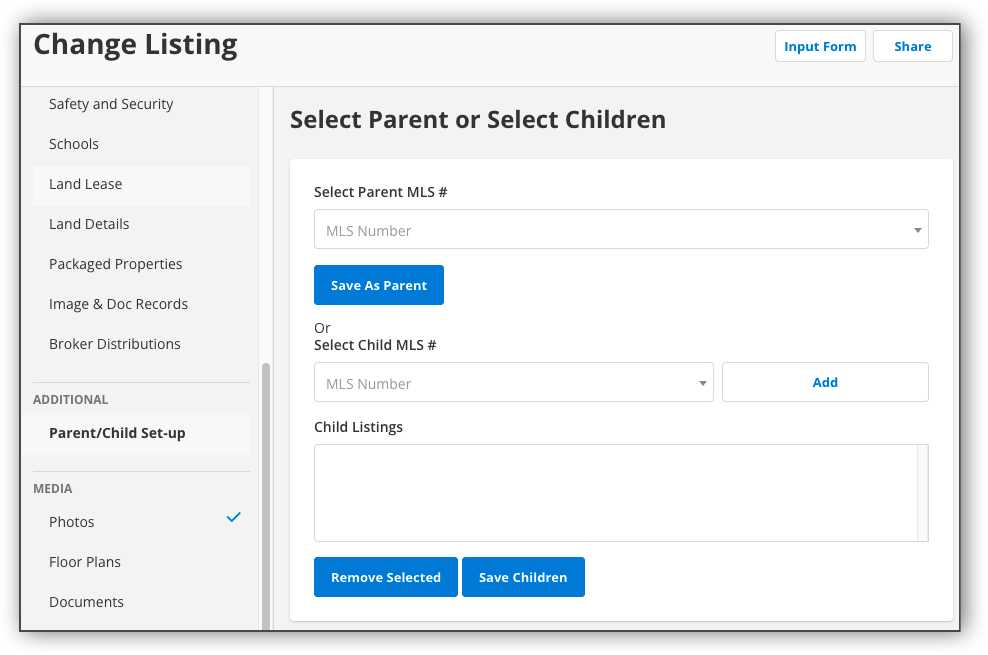
Task: Go to Broker Distributions section
Action: pyautogui.click(x=115, y=344)
